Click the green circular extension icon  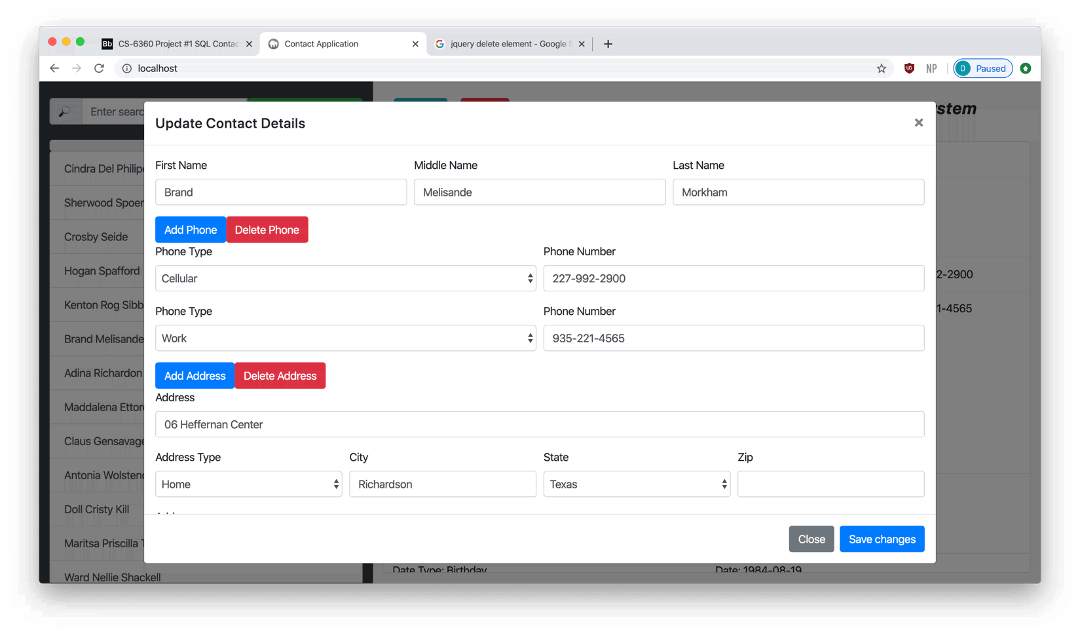[x=1024, y=68]
